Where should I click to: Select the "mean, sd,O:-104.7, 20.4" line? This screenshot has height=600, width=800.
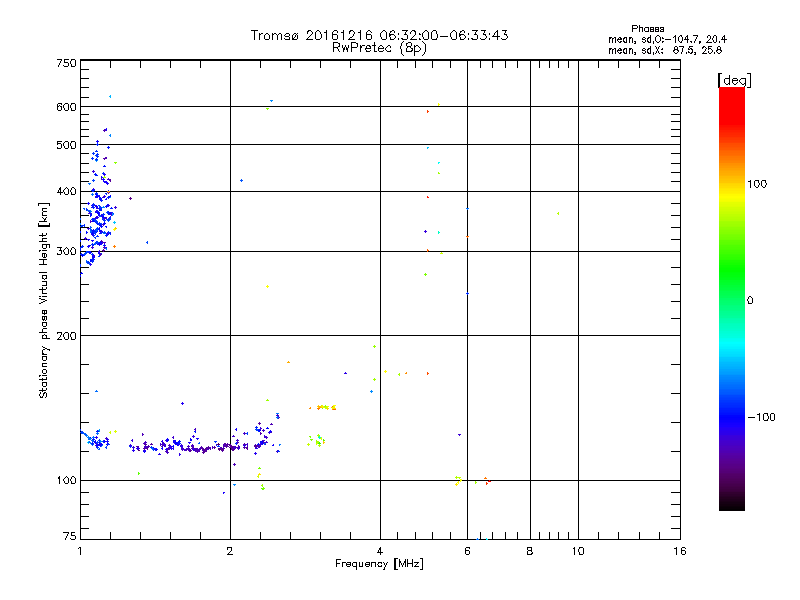667,39
